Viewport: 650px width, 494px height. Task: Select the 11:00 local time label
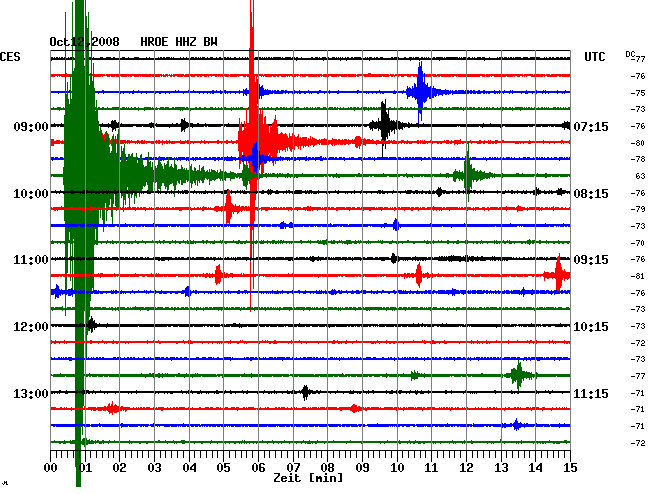click(31, 260)
